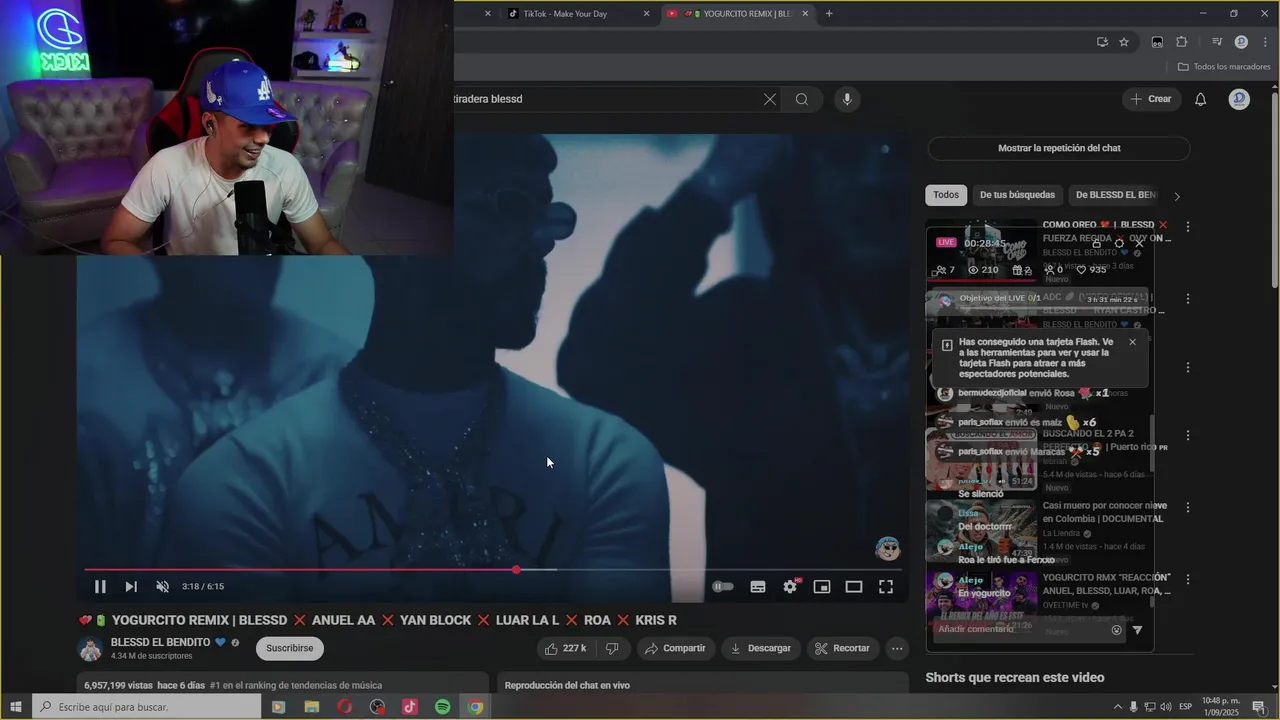Show hidden system tray icons chevron
Viewport: 1280px width, 720px height.
(1118, 707)
